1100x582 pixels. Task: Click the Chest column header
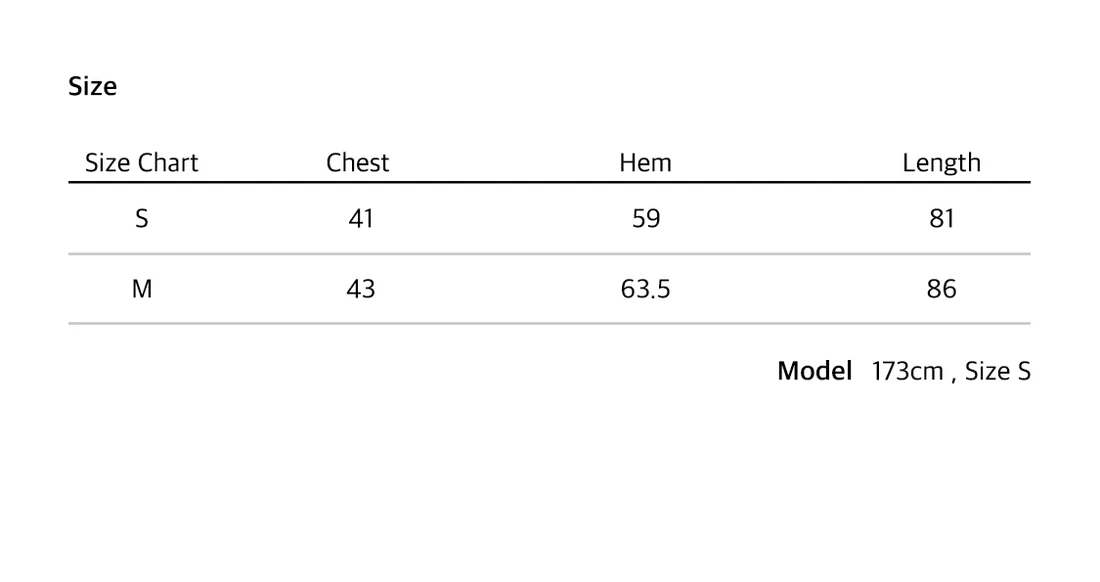point(357,163)
